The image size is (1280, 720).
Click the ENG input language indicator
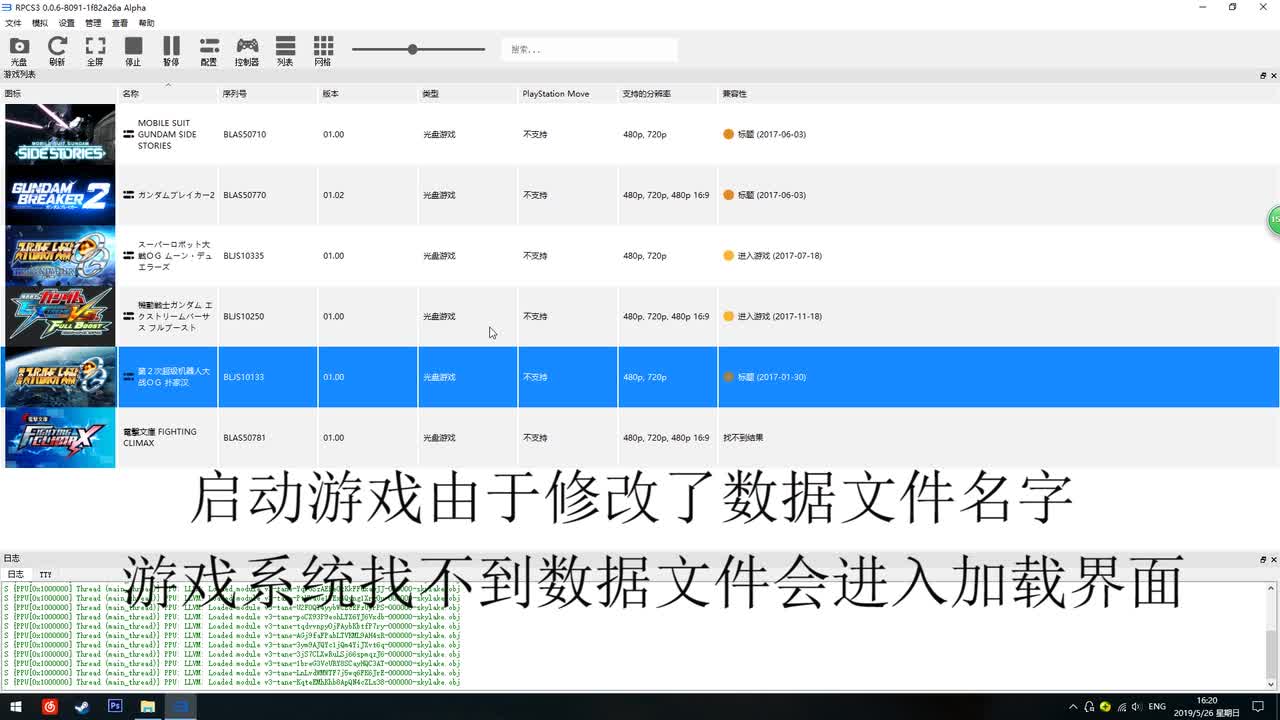[1157, 706]
